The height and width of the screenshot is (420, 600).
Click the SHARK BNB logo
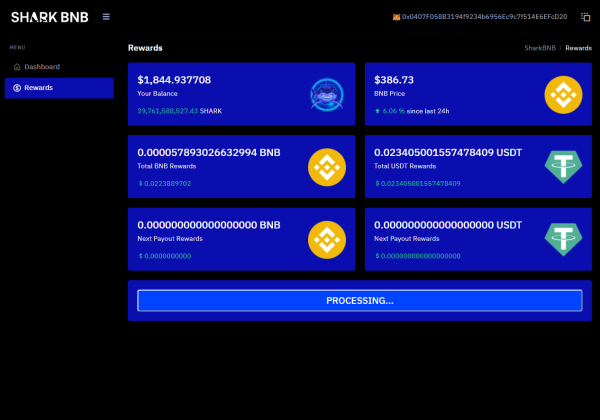(50, 17)
